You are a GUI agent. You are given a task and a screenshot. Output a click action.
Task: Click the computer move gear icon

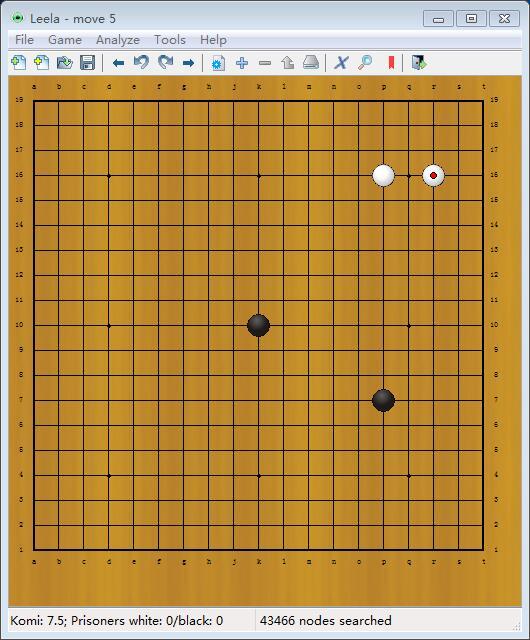[218, 63]
